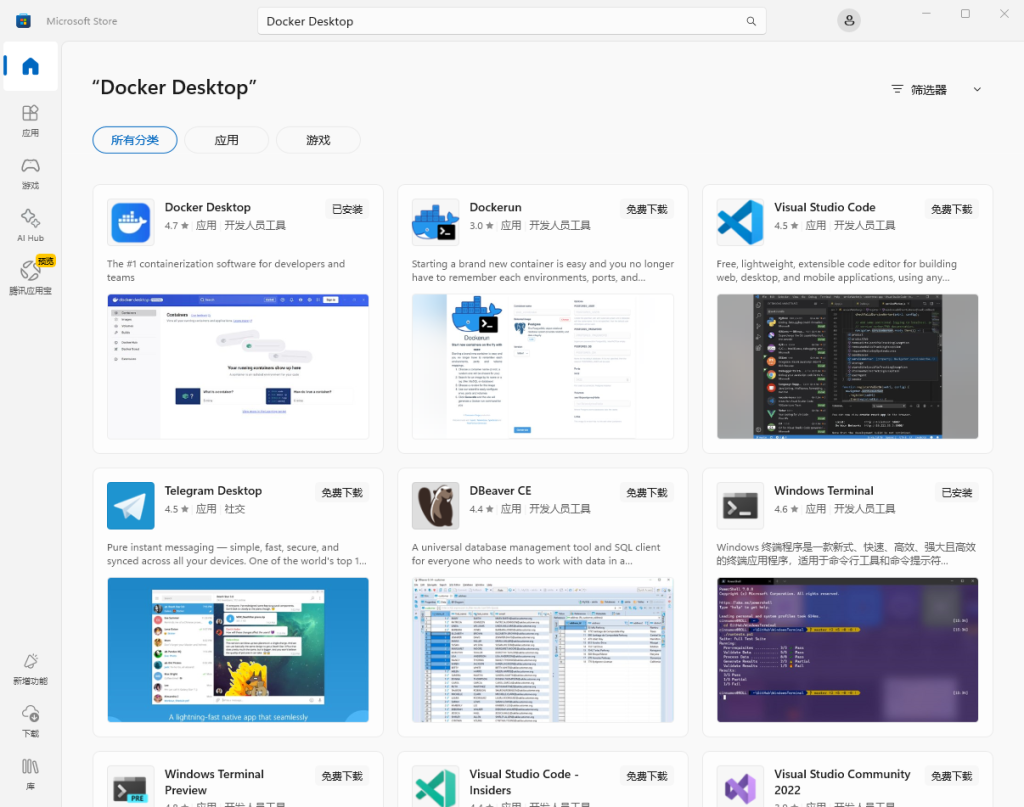1024x807 pixels.
Task: Open the Microsoft Store account profile menu
Action: [848, 20]
